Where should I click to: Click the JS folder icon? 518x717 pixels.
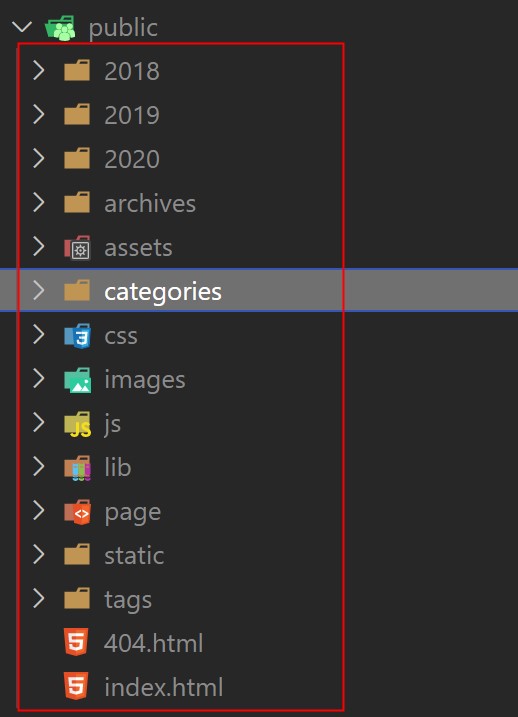[77, 424]
